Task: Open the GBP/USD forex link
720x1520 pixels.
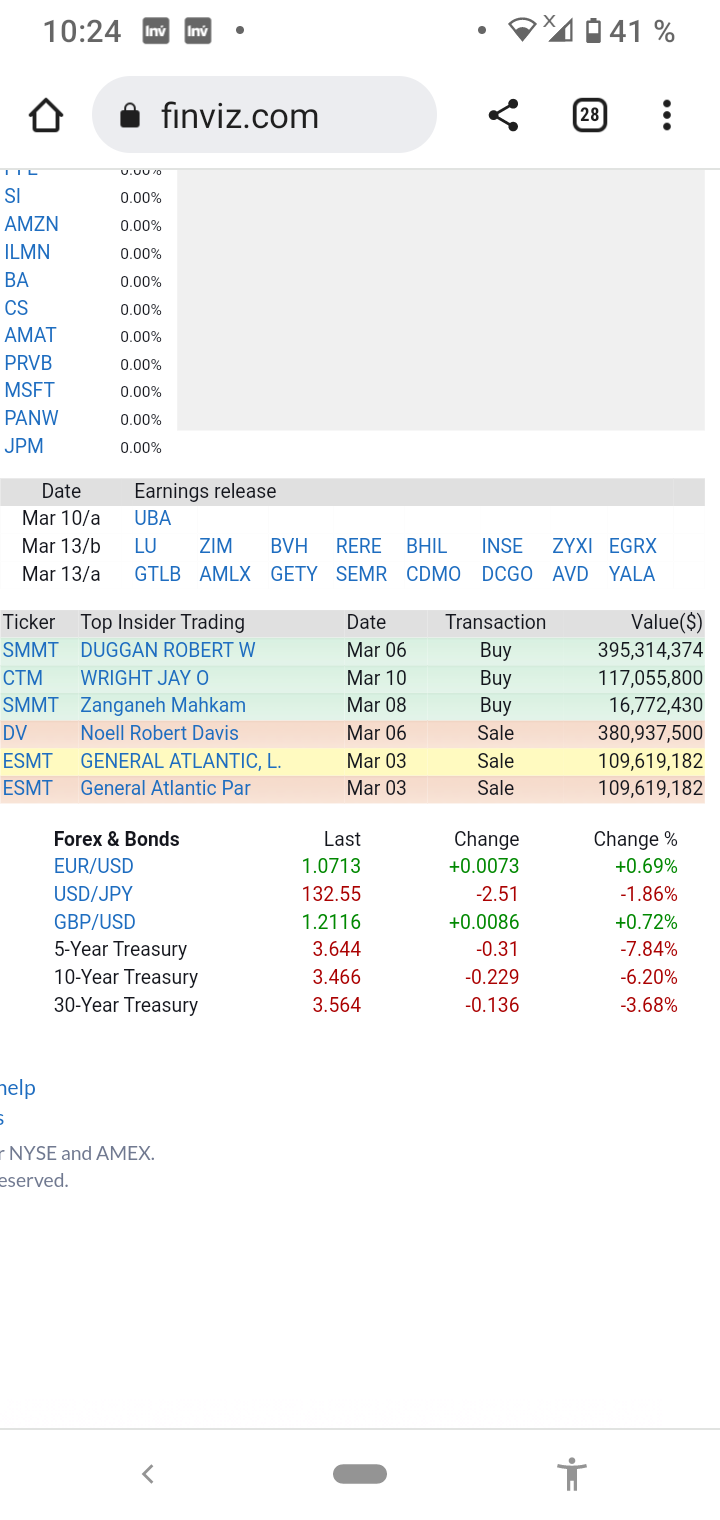Action: (x=95, y=922)
